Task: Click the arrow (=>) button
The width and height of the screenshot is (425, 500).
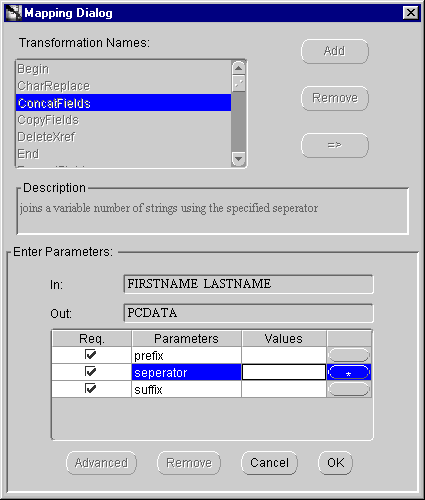Action: tap(335, 145)
